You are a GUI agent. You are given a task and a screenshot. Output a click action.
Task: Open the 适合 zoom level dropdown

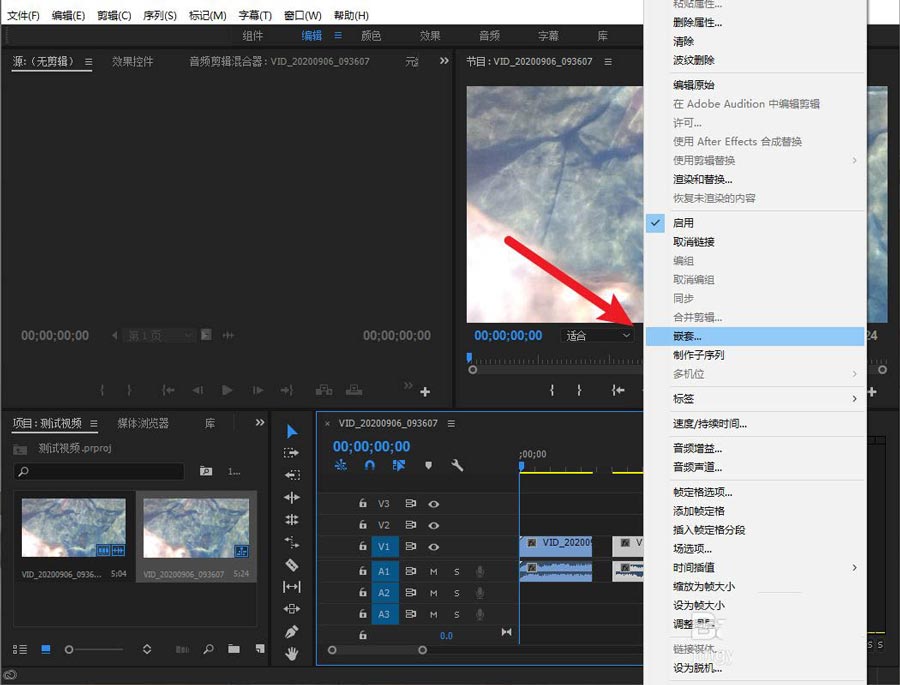[x=598, y=336]
